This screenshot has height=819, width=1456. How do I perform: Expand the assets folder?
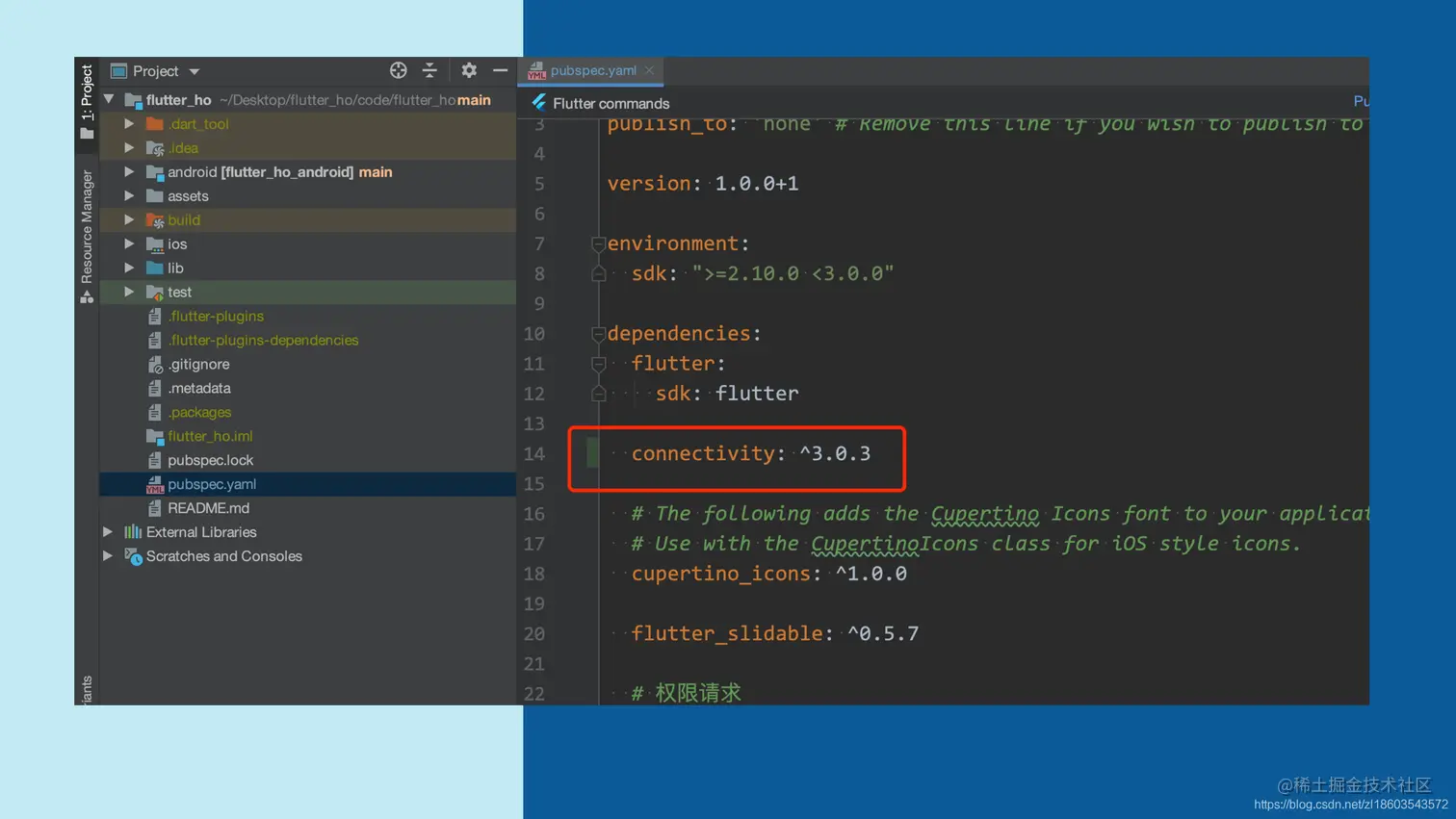tap(129, 195)
